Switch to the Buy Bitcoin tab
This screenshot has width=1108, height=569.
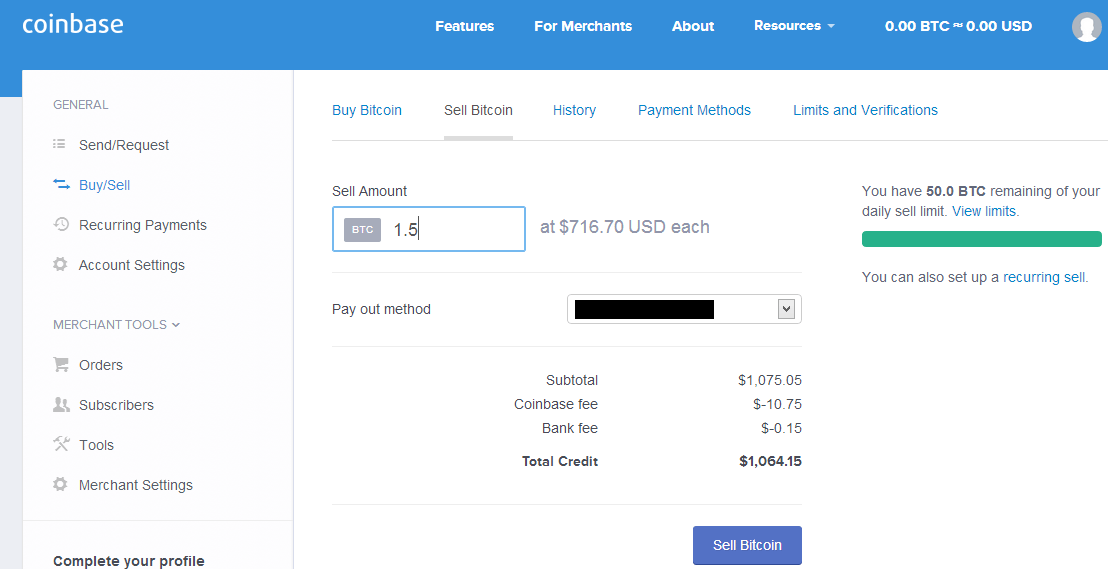point(367,110)
